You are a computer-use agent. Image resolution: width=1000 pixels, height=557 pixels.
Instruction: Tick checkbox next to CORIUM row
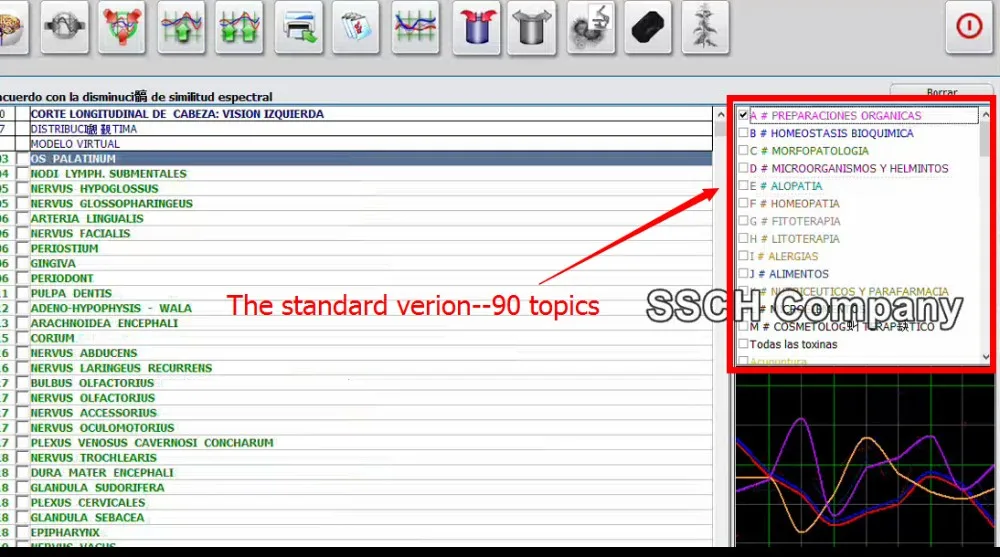pyautogui.click(x=22, y=338)
